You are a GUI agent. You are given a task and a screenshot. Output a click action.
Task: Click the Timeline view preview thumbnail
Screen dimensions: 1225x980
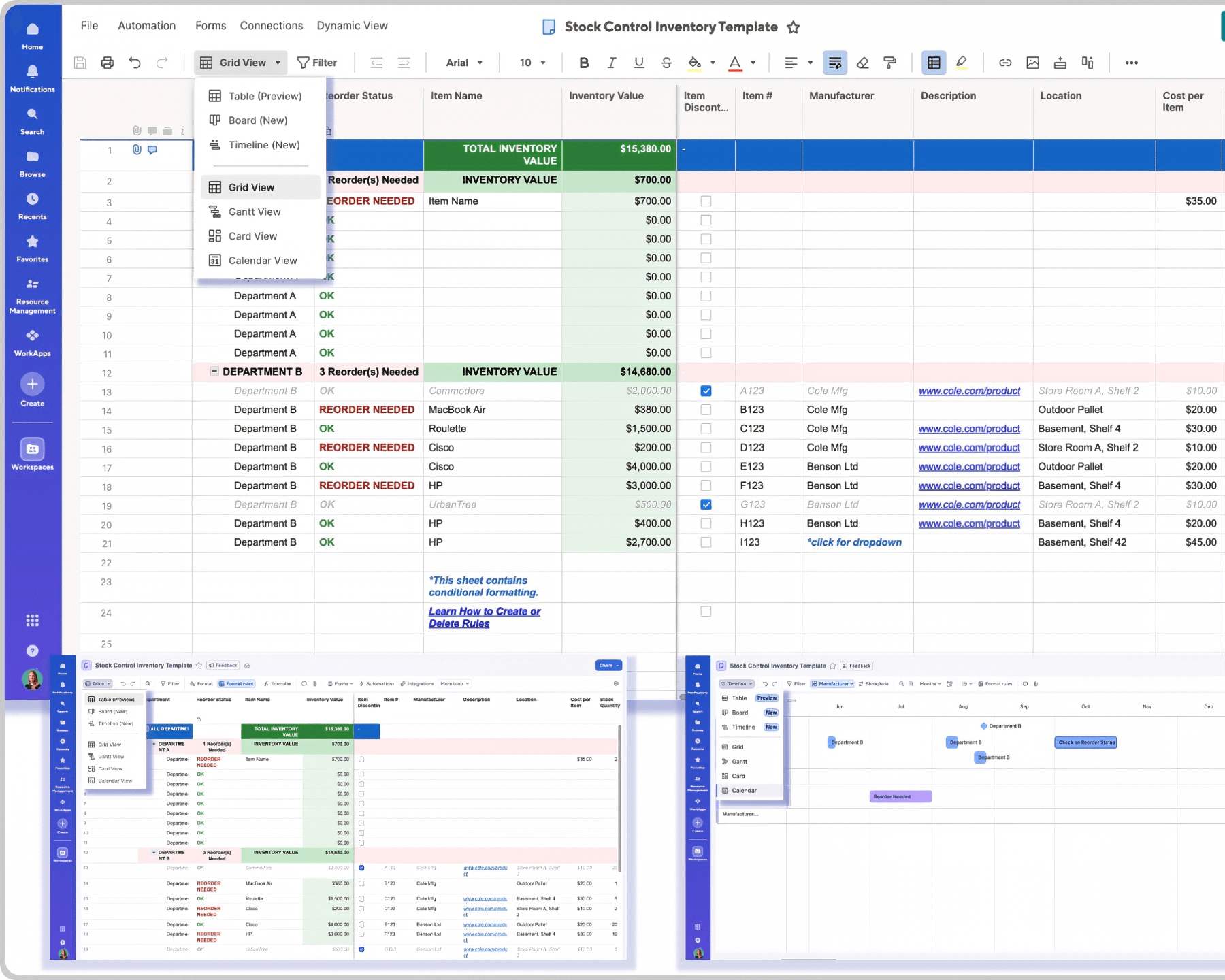pos(953,808)
